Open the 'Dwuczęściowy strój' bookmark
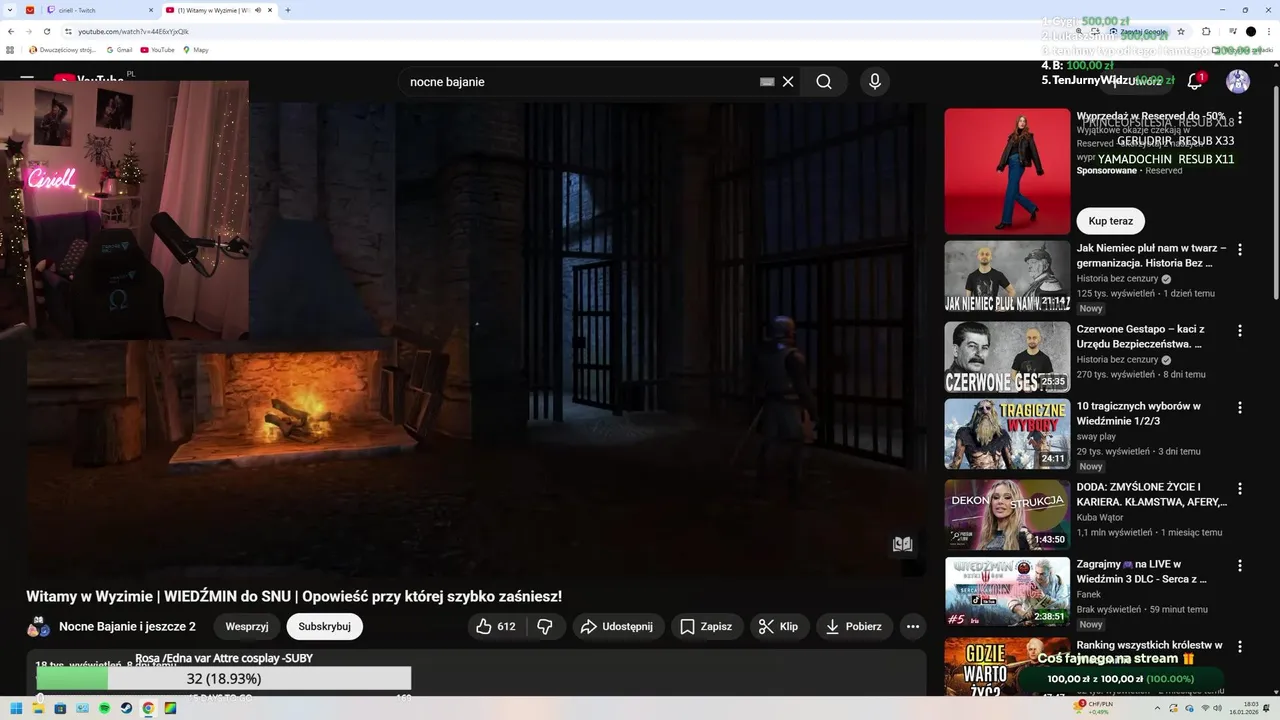Viewport: 1280px width, 720px height. pyautogui.click(x=62, y=49)
